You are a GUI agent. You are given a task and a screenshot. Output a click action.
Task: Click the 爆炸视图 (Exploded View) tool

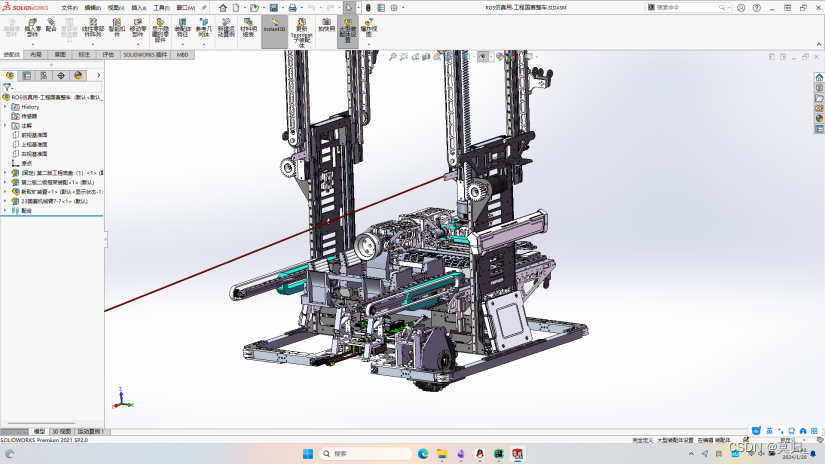369,28
